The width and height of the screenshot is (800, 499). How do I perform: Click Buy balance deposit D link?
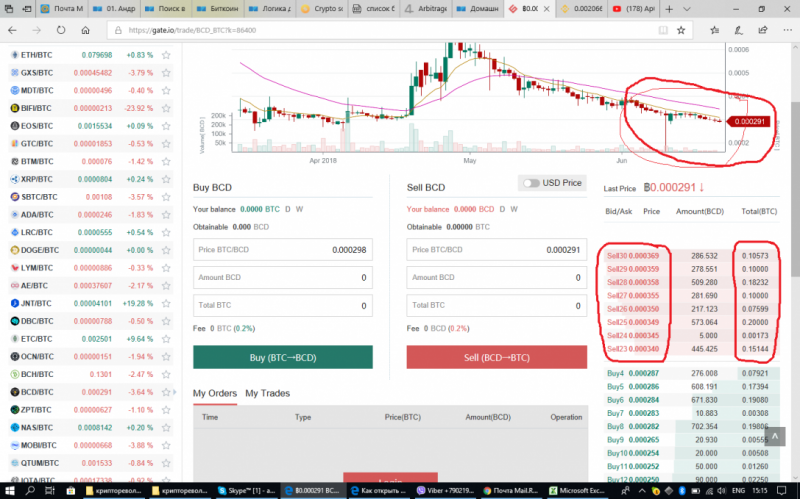(288, 209)
